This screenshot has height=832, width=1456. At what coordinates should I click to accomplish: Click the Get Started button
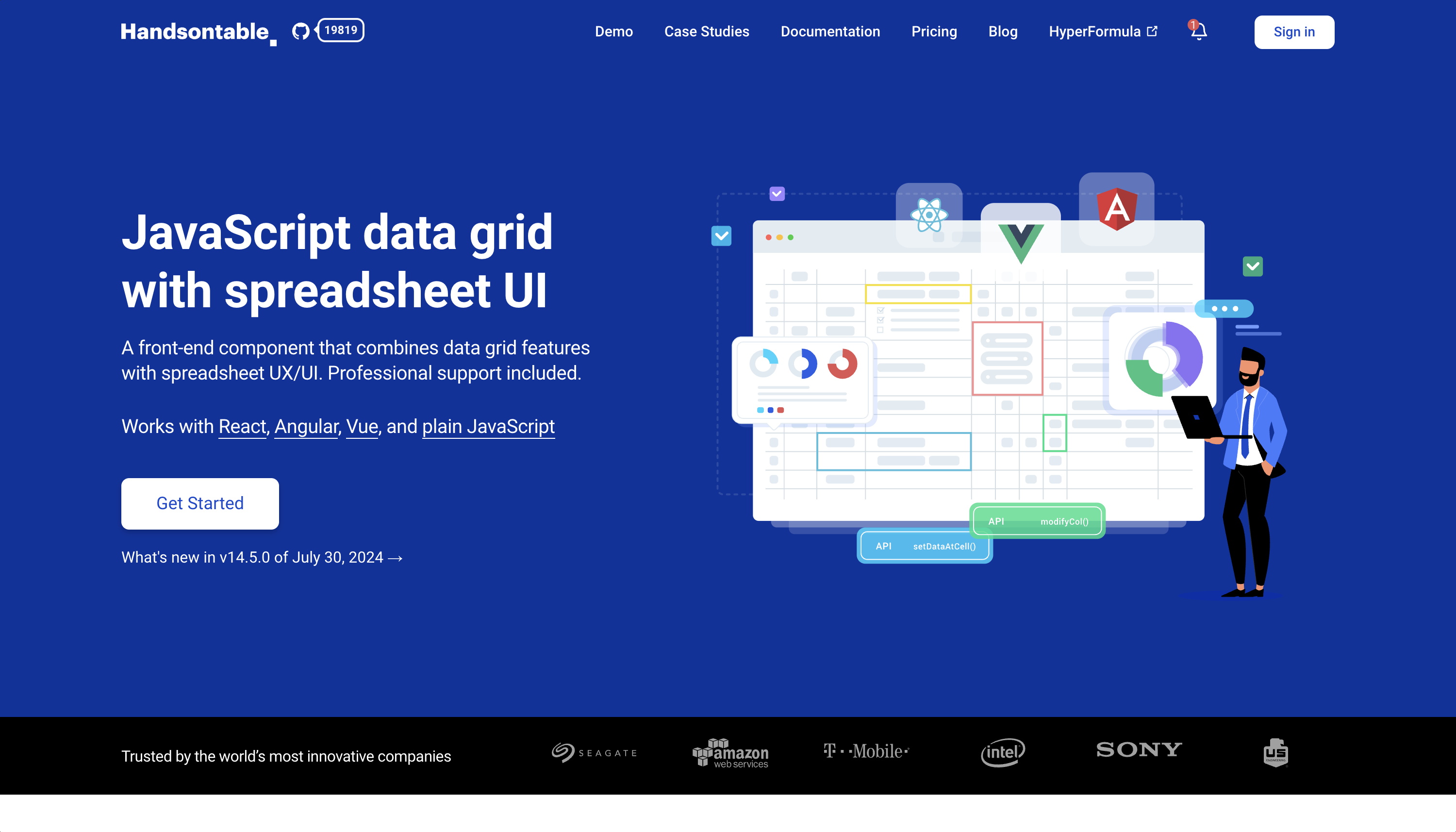[x=200, y=503]
